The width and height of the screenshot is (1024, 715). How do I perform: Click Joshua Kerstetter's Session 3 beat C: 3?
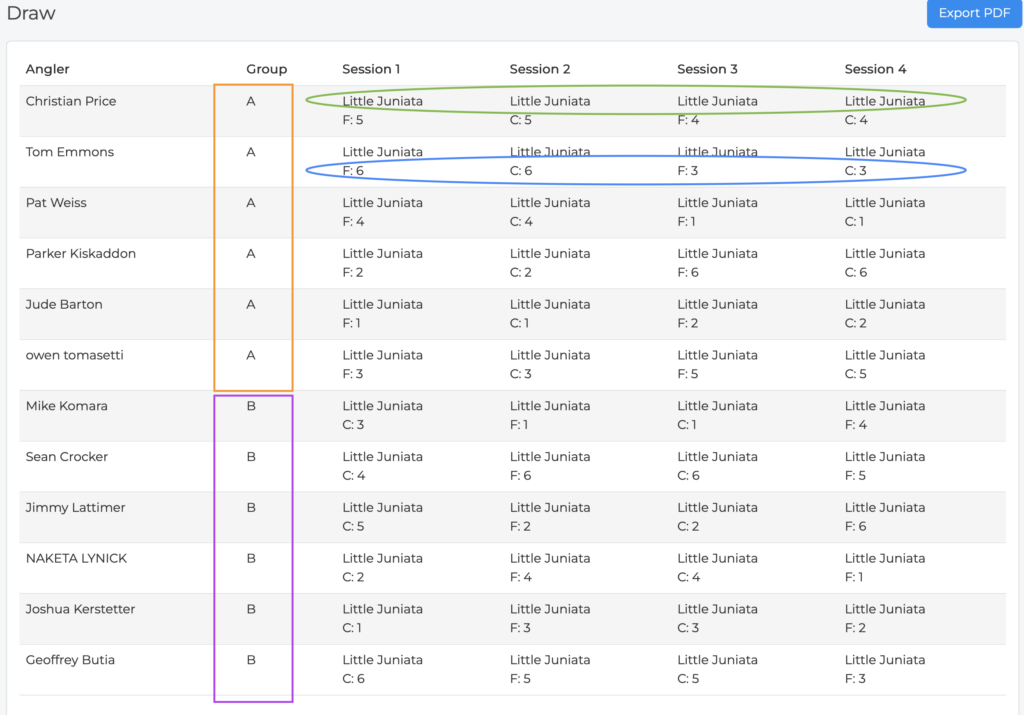[x=688, y=628]
